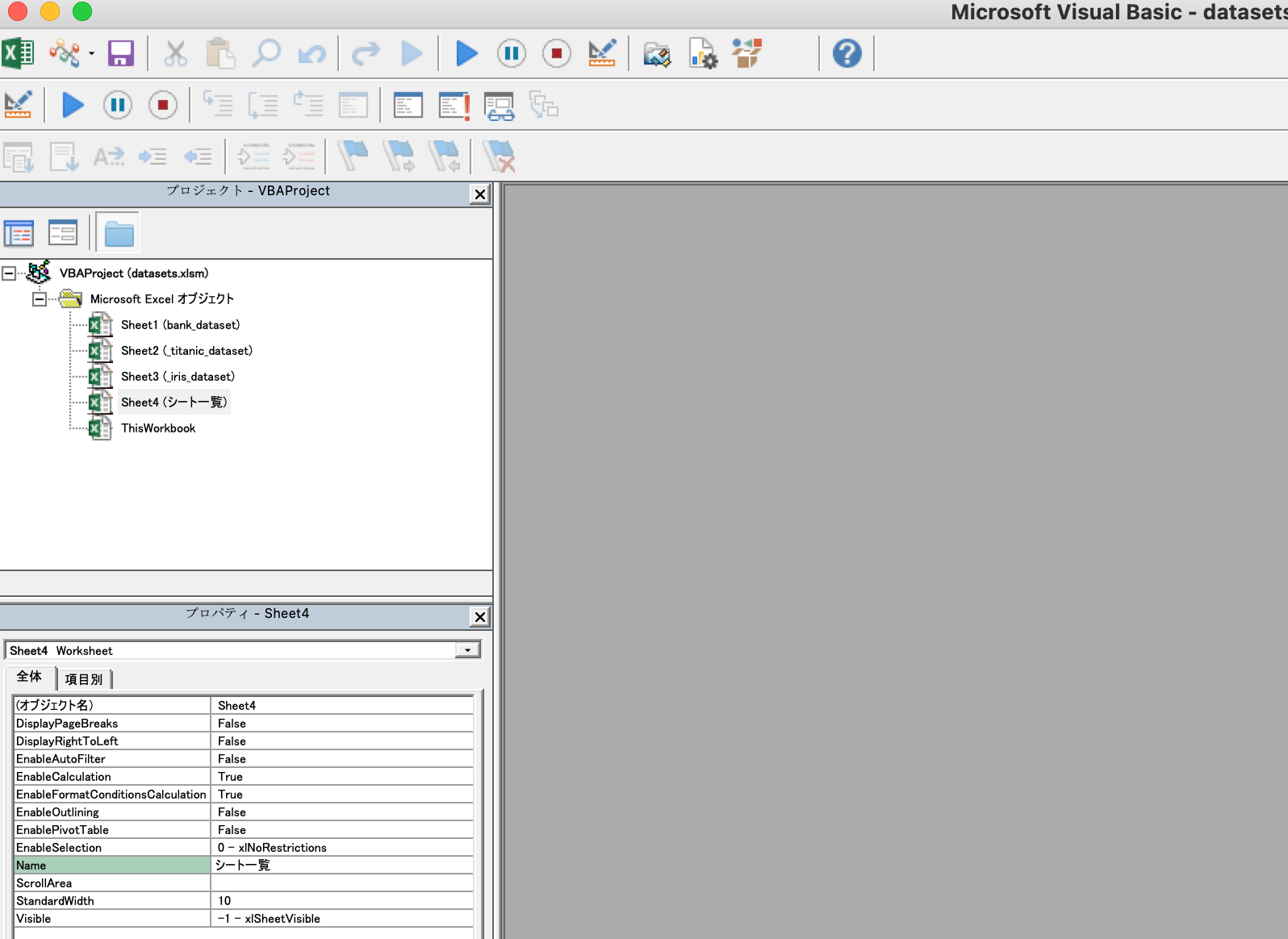
Task: Open the Sheet4 Worksheet object dropdown
Action: (x=467, y=650)
